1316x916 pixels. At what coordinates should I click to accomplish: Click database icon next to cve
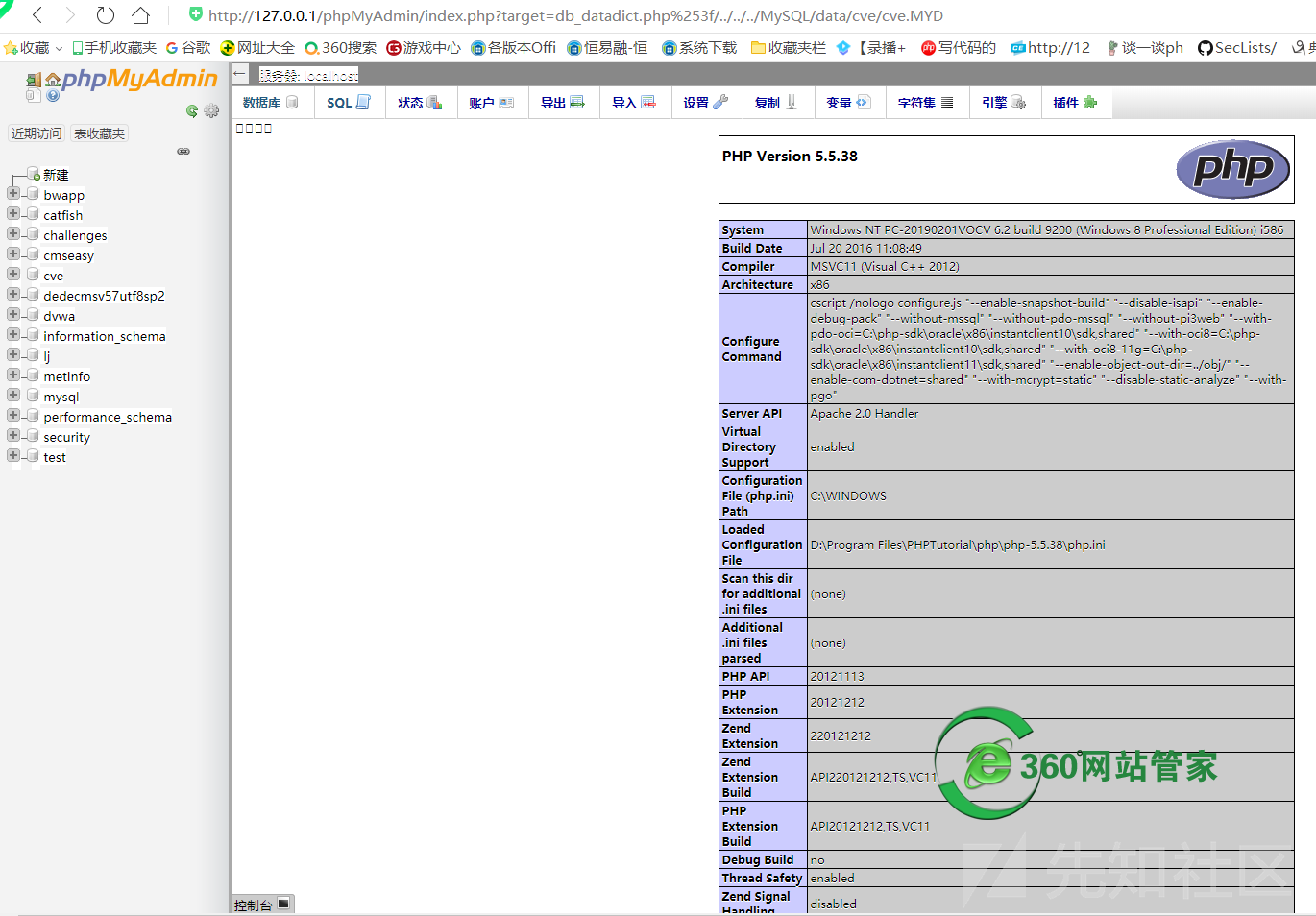[x=33, y=275]
